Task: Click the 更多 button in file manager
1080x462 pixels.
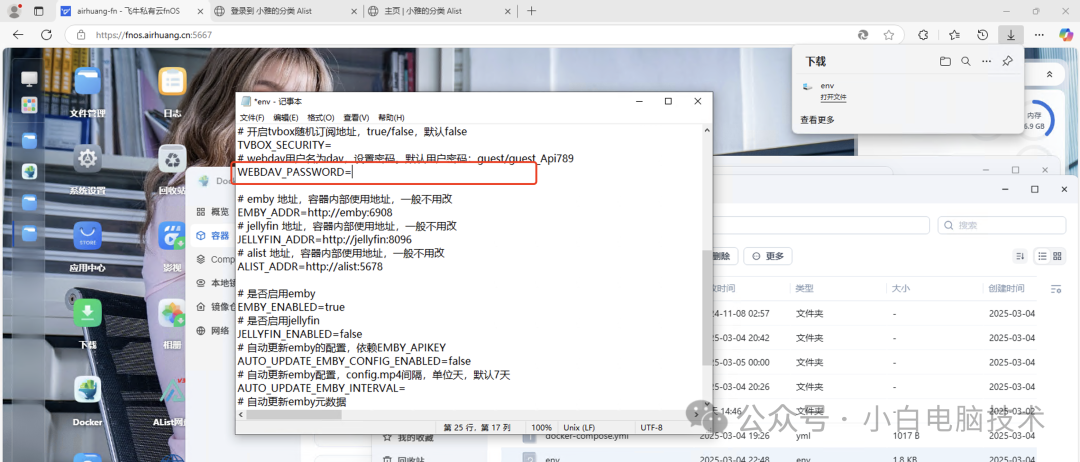Action: 767,256
